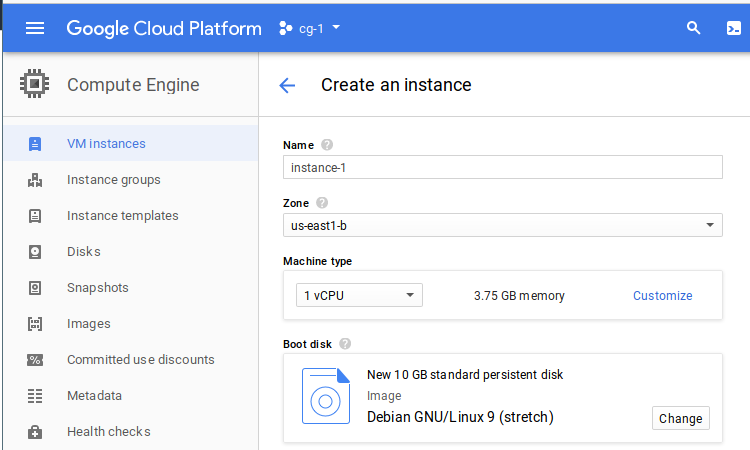Screen dimensions: 750x450
Task: Click the help icon next to Boot disk
Action: click(x=345, y=344)
